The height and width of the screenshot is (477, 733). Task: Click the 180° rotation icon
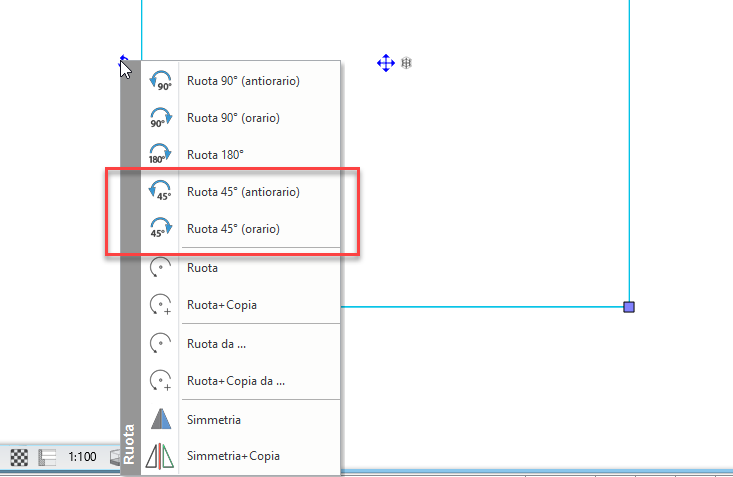pos(160,154)
